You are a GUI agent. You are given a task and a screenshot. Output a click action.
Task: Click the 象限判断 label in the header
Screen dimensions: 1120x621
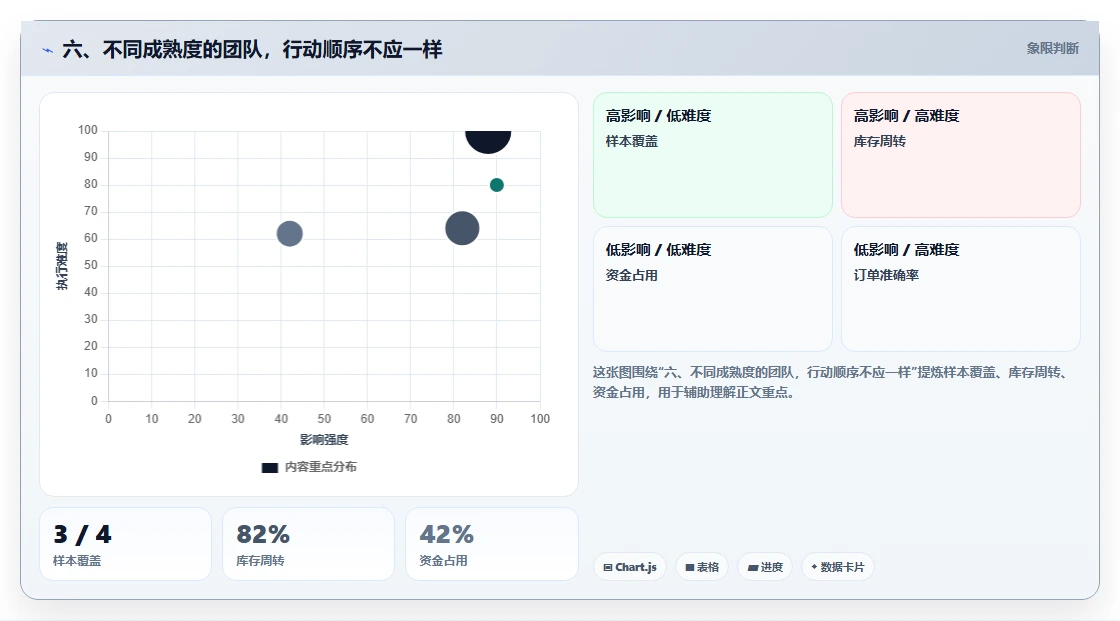pos(1052,49)
